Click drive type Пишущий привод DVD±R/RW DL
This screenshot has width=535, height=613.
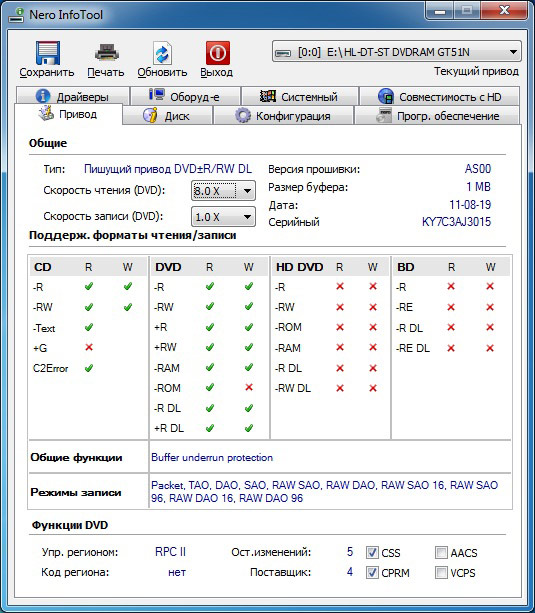(168, 169)
